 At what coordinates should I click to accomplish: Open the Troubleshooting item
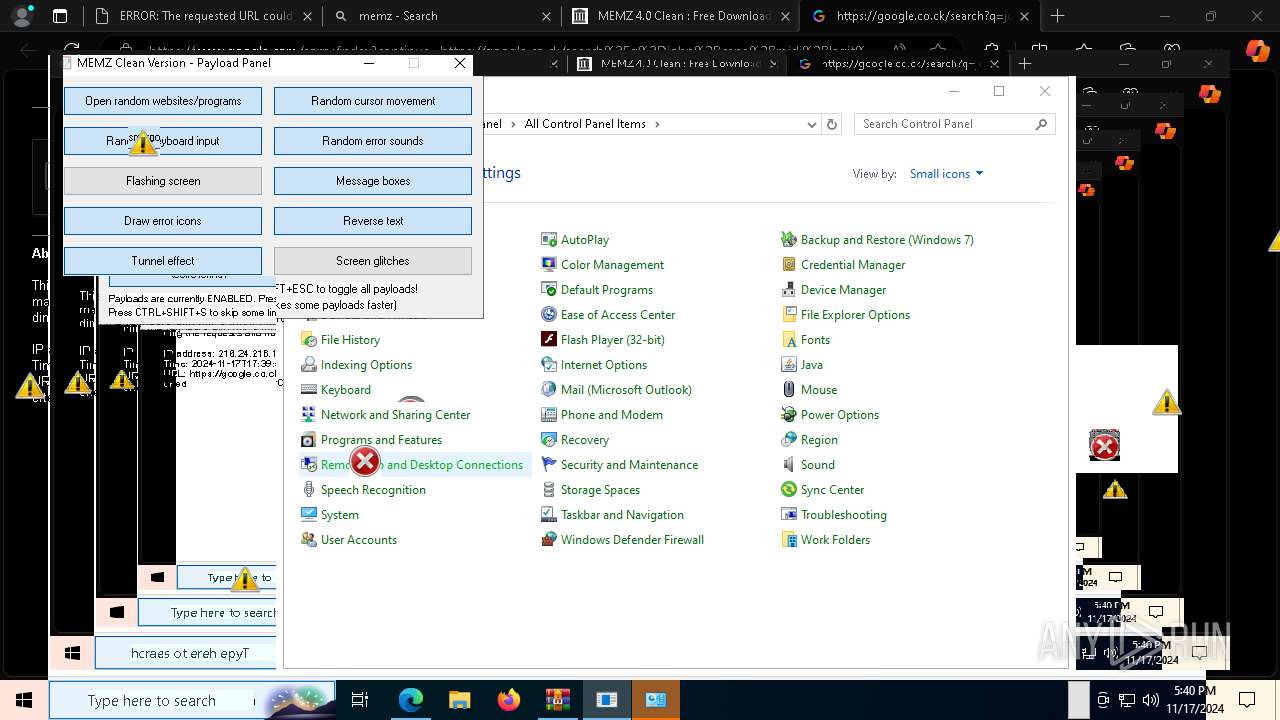(843, 515)
